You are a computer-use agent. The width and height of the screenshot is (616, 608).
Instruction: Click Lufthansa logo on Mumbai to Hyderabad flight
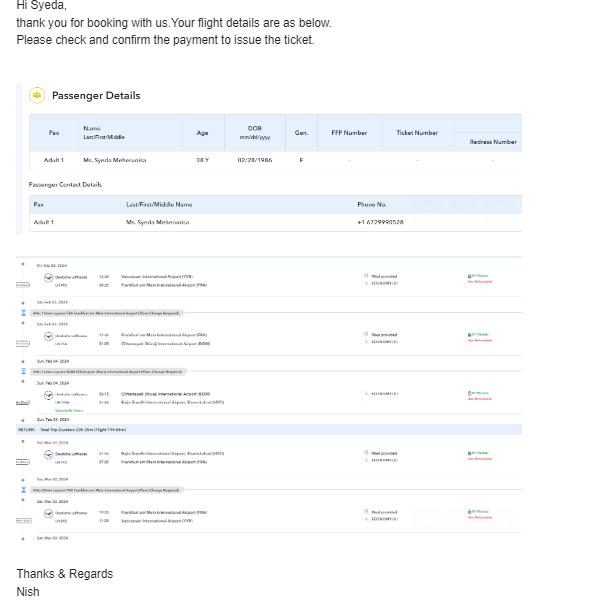(48, 394)
